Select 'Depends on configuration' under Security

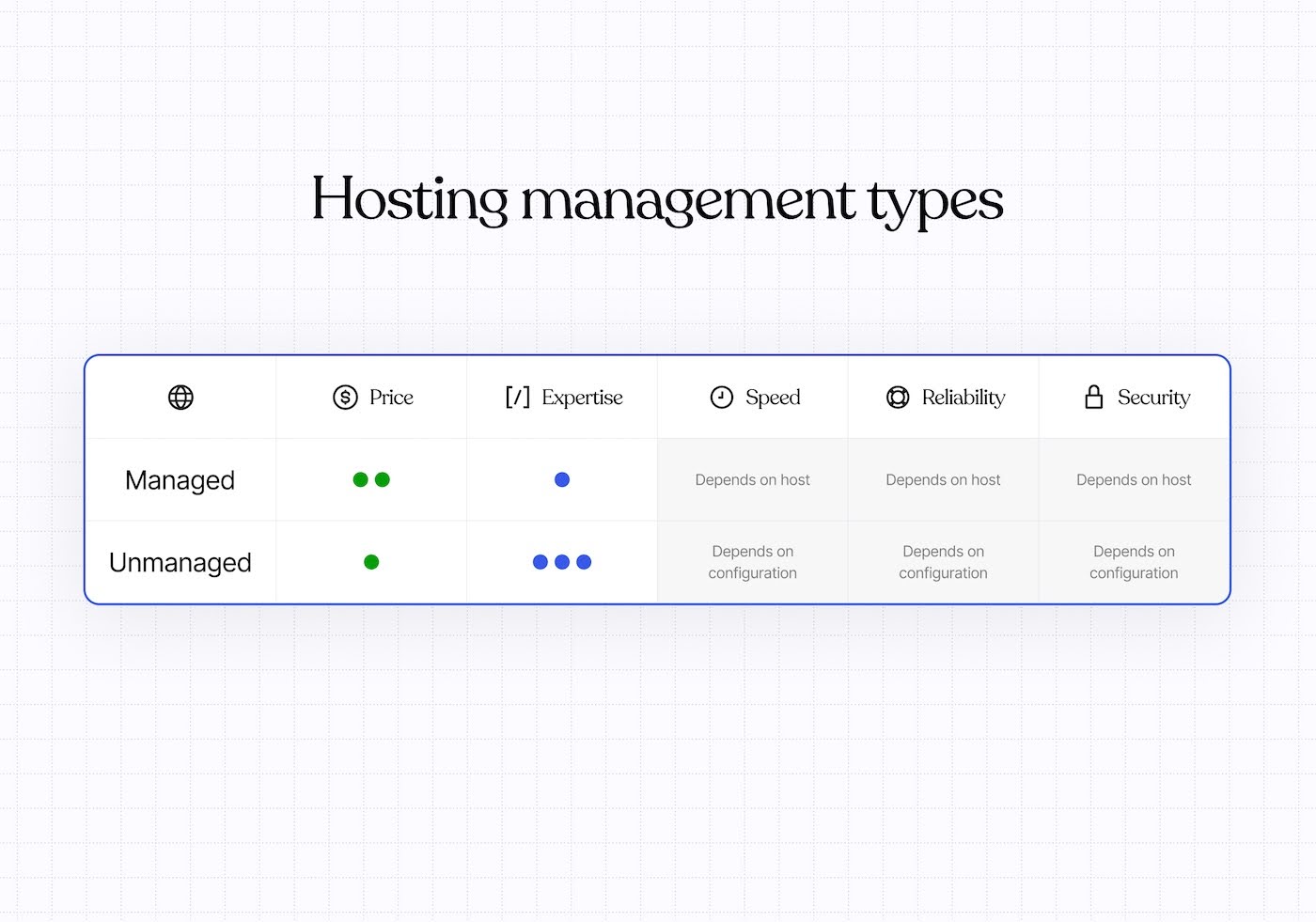point(1133,561)
